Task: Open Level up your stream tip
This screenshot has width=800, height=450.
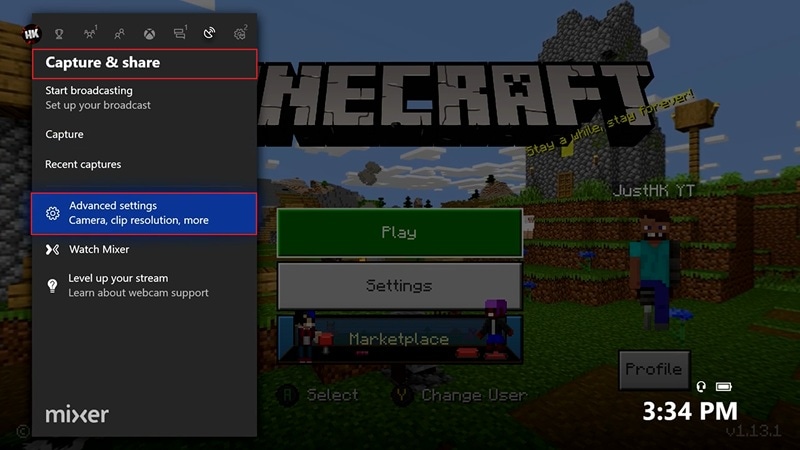Action: coord(144,285)
